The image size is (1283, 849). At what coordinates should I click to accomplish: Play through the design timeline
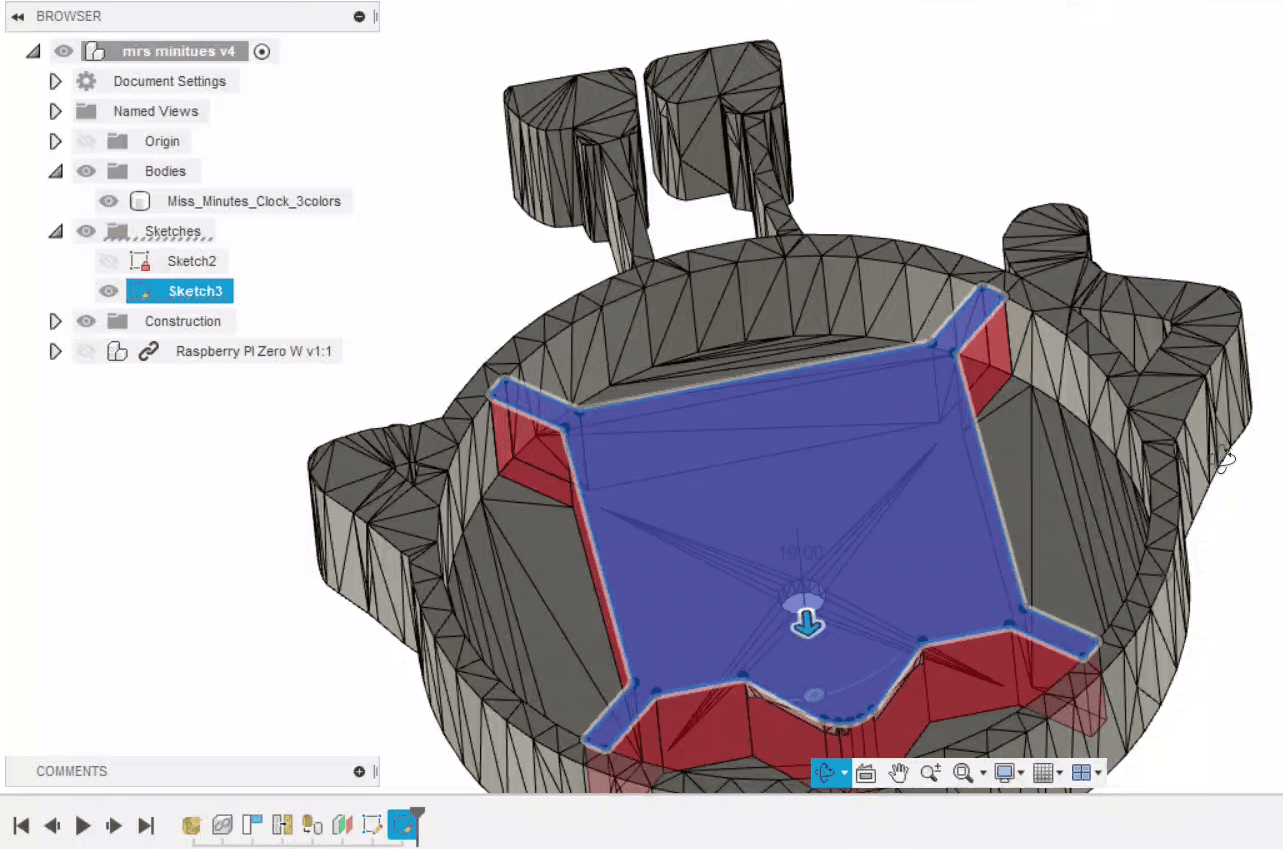[83, 825]
